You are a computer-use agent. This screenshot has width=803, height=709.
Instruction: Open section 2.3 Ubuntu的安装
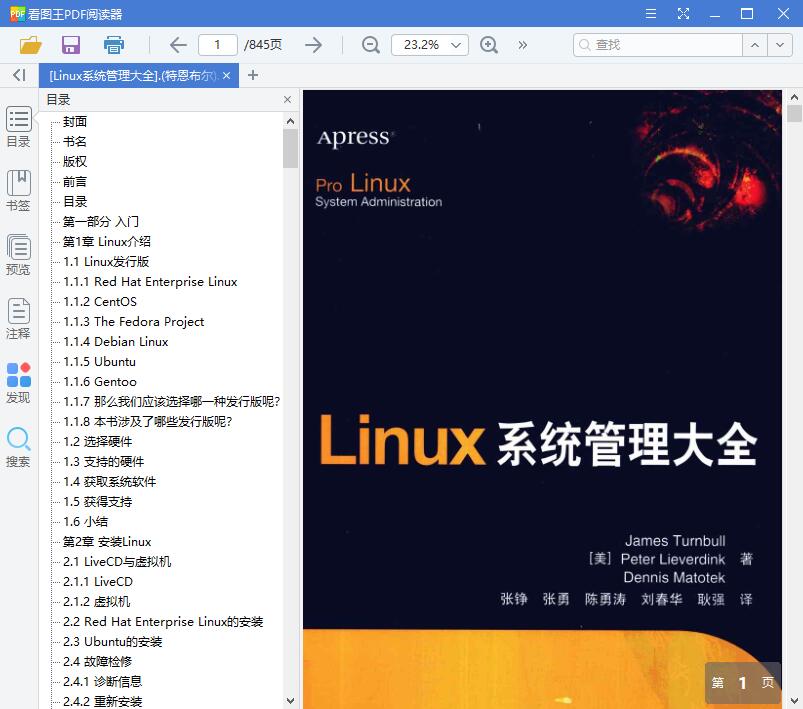113,641
